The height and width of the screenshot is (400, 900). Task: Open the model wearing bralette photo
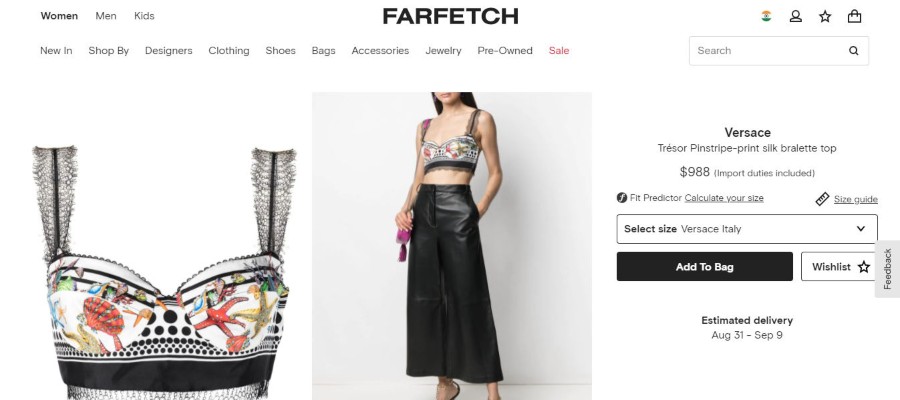coord(452,246)
